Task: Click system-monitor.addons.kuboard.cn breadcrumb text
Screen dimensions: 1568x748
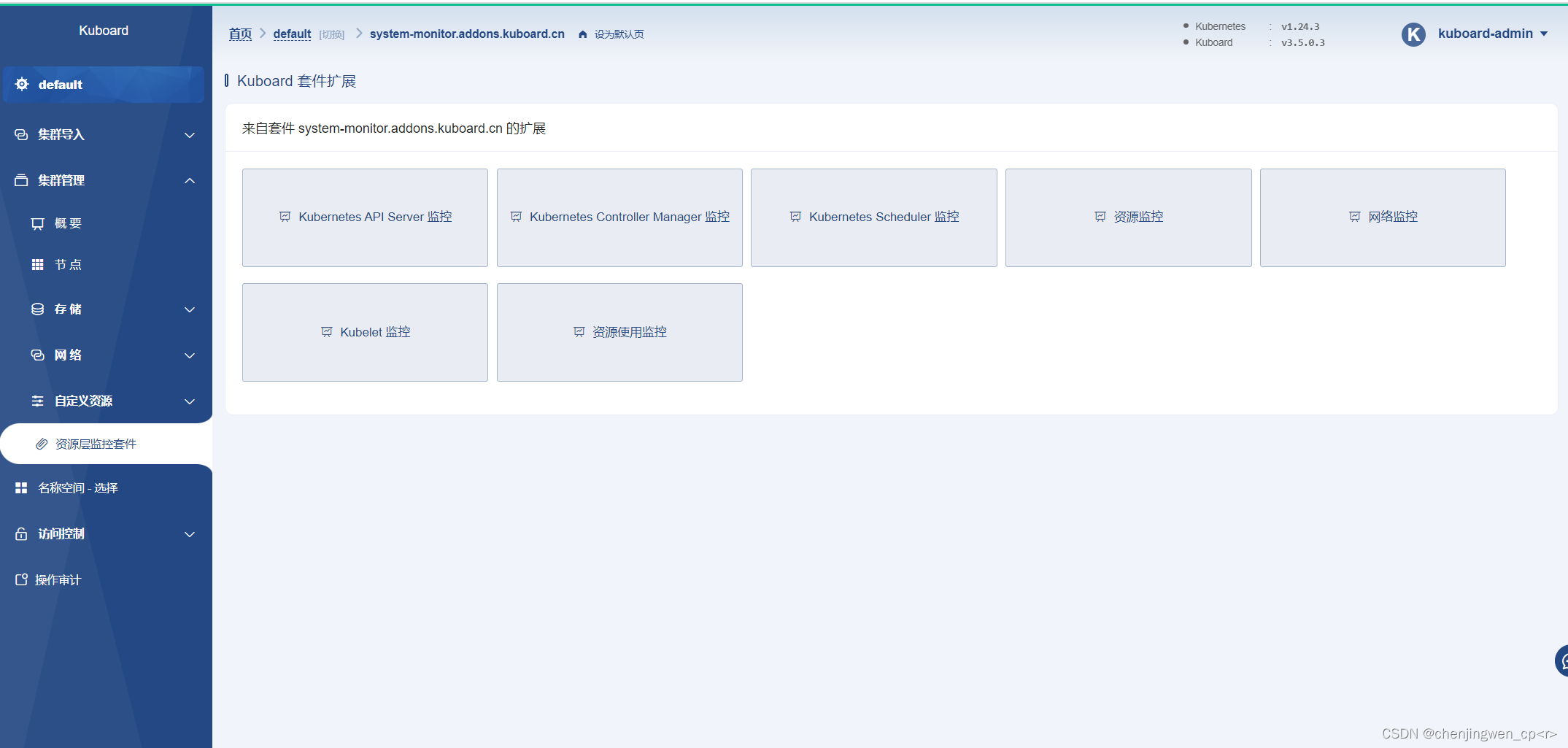Action: click(467, 34)
